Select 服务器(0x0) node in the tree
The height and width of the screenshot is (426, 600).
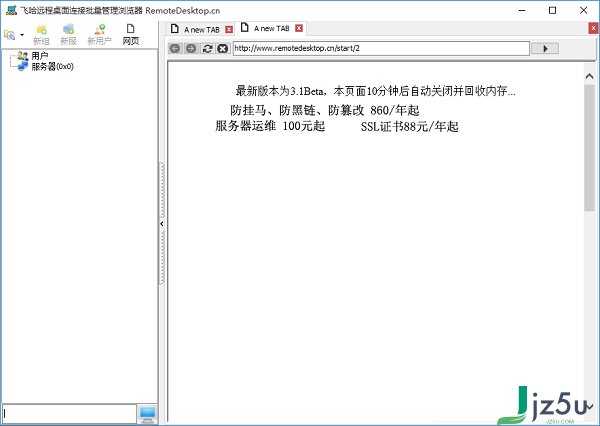coord(52,67)
